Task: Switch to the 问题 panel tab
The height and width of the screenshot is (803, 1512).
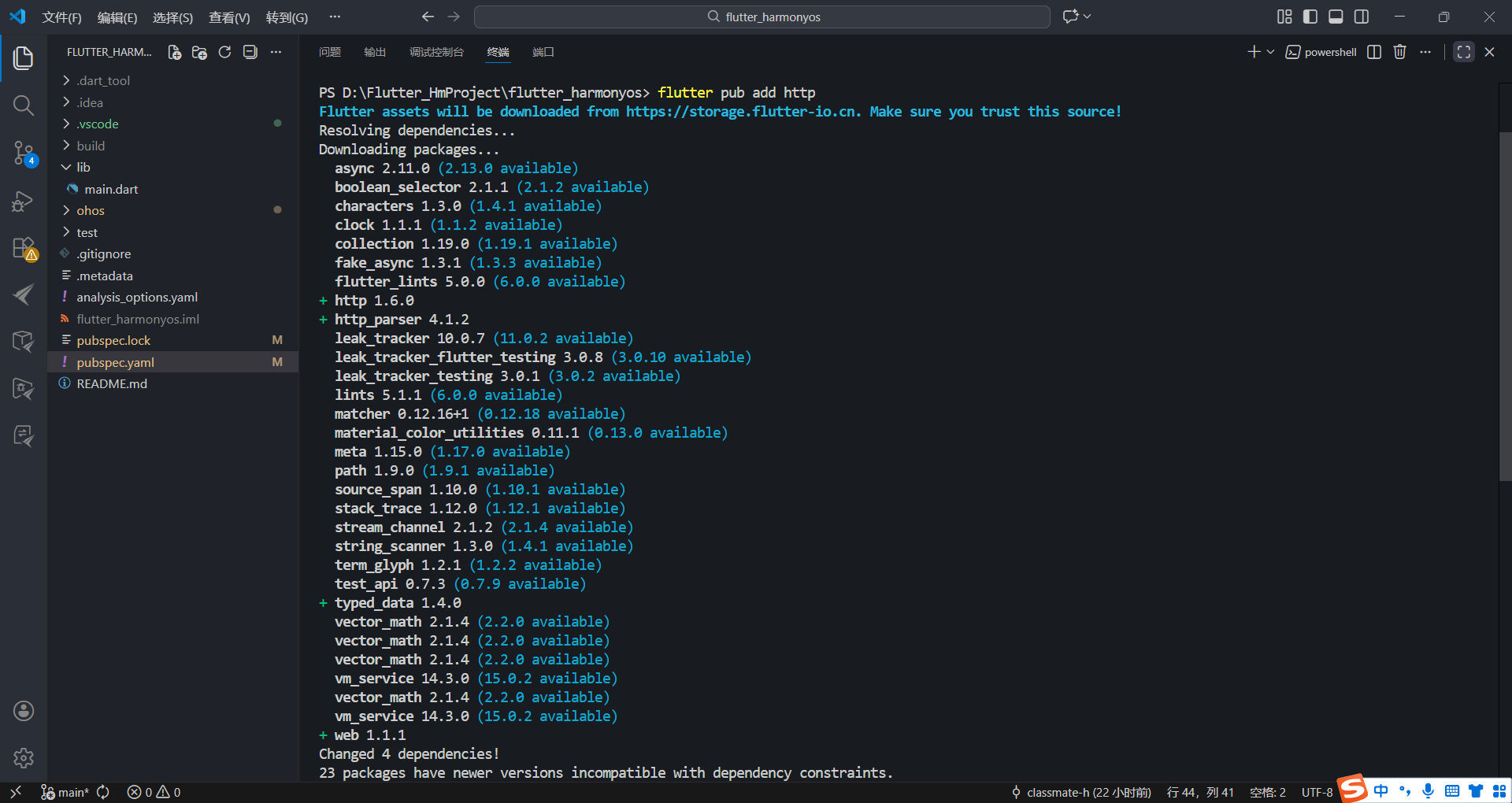Action: coord(330,52)
